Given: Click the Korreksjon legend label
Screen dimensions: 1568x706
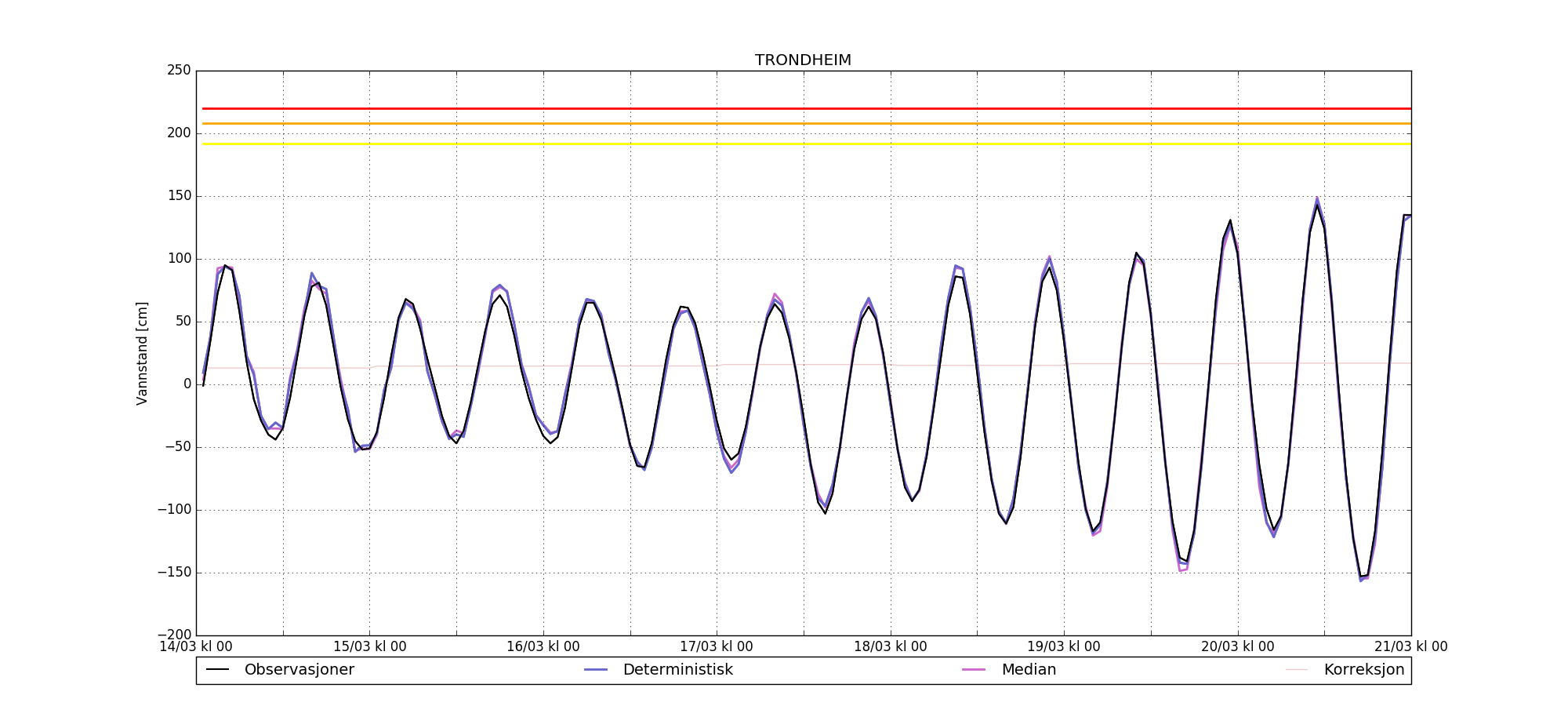Looking at the screenshot, I should point(1363,670).
